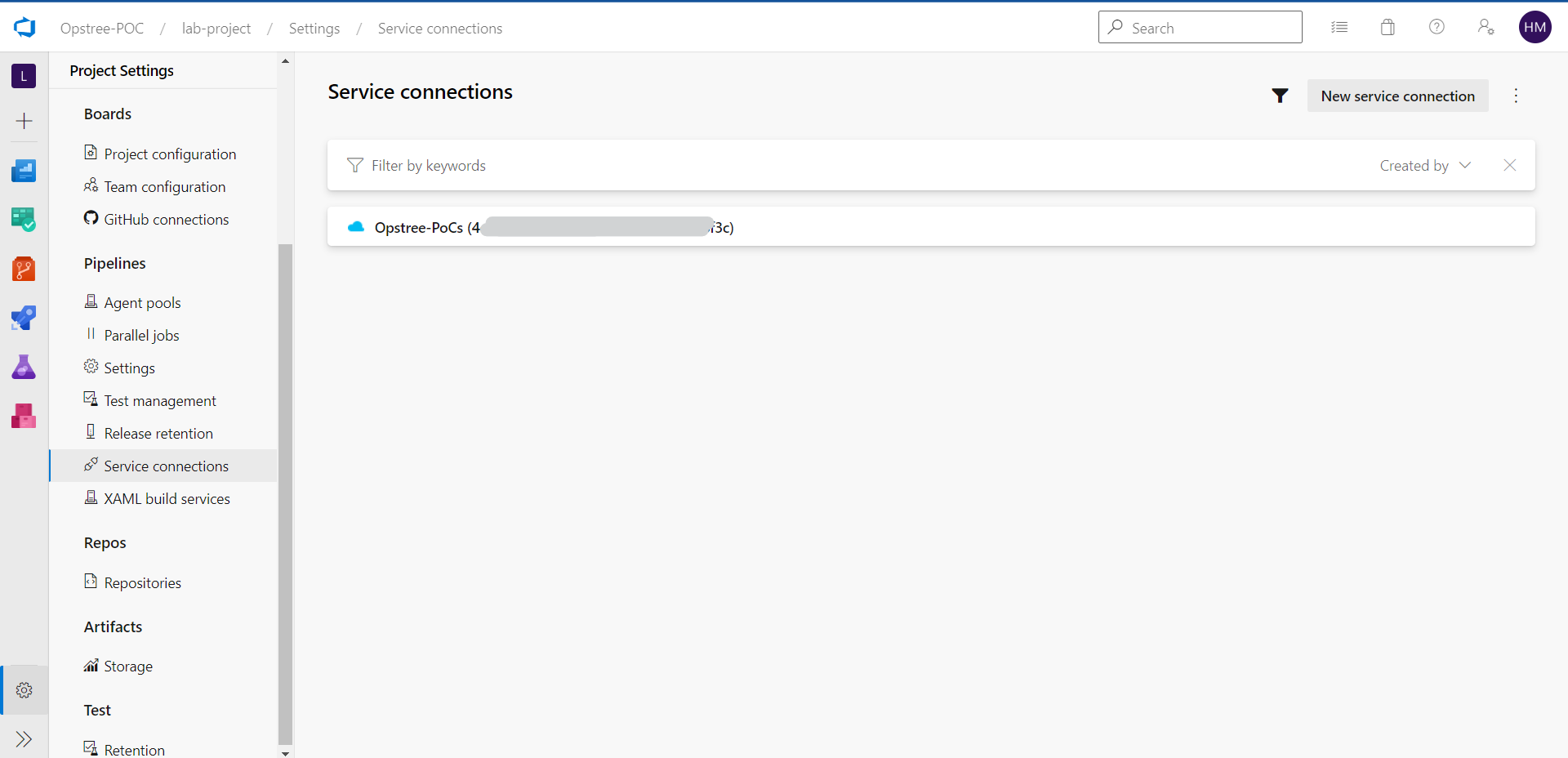
Task: Go to lab-project breadcrumb
Action: coord(216,28)
